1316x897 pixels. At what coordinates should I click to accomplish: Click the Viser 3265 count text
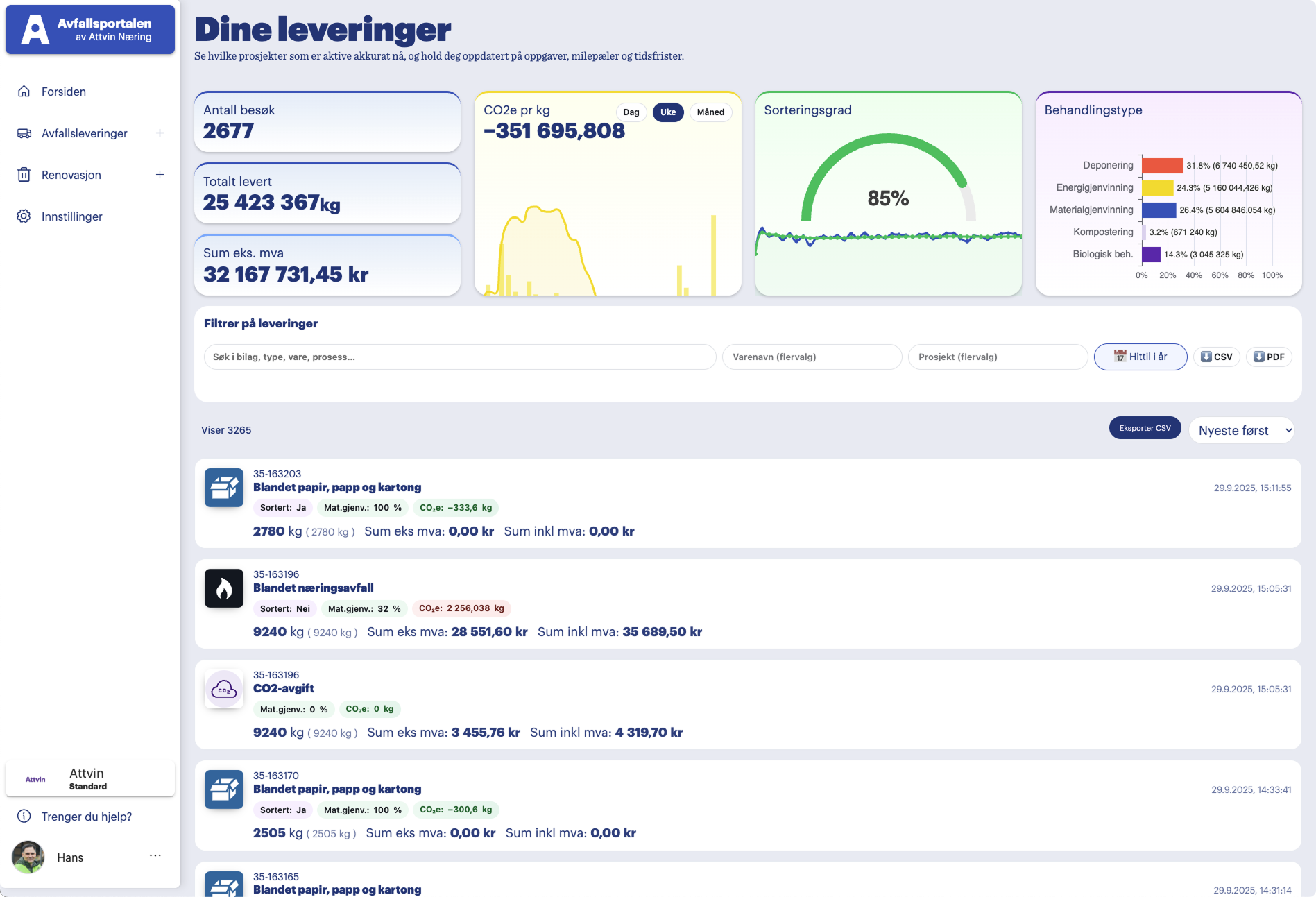pos(226,430)
